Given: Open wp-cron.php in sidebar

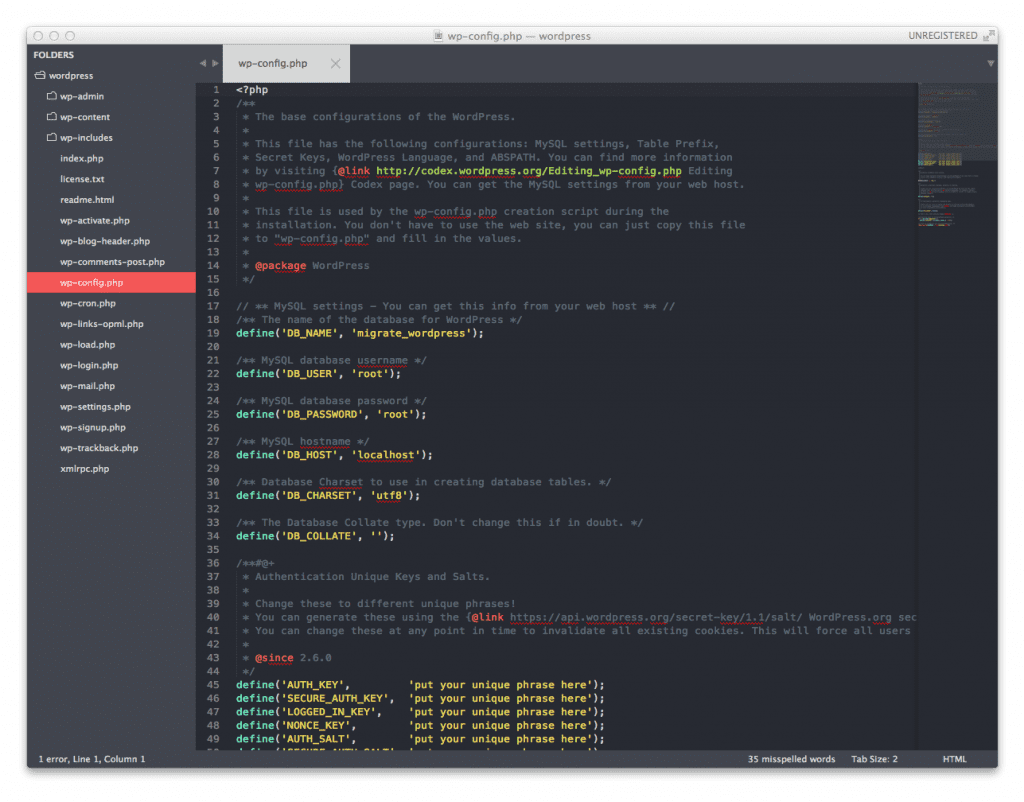Looking at the screenshot, I should (88, 304).
